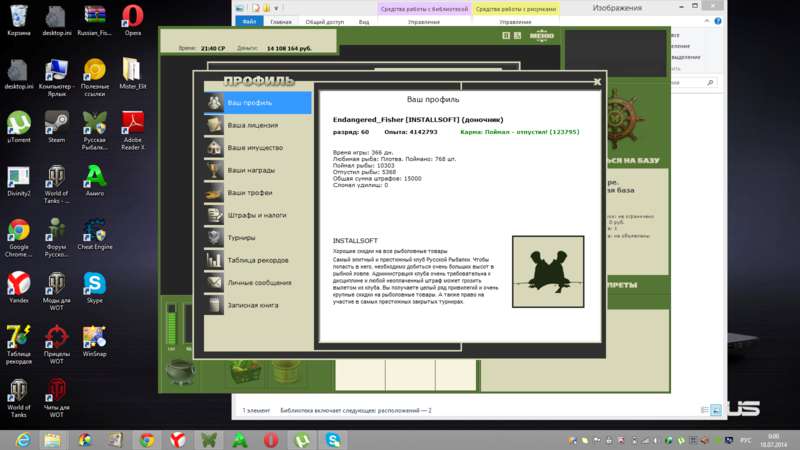Open 'Ваши награды' trophy cup section
Viewport: 800px width, 450px height.
(258, 170)
